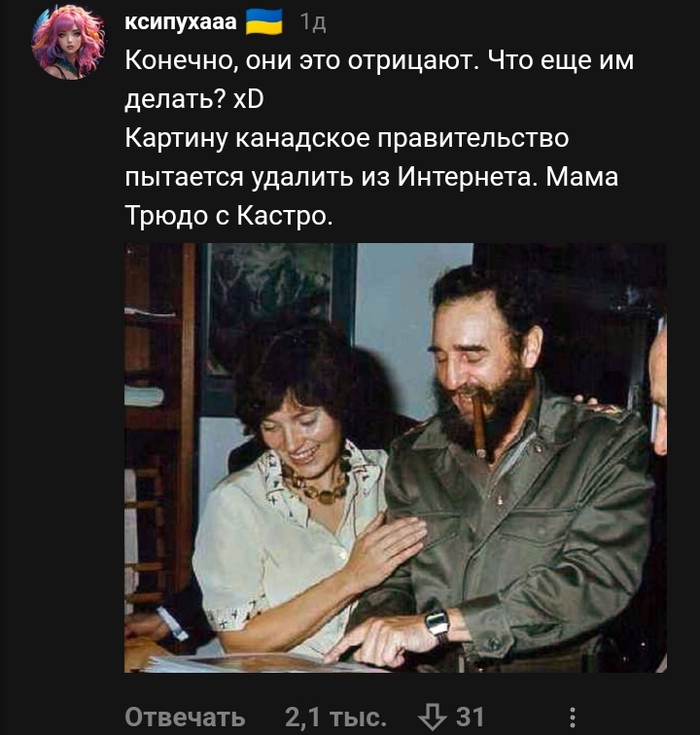Click the 1д comment timestamp
The image size is (700, 735).
coord(313,22)
